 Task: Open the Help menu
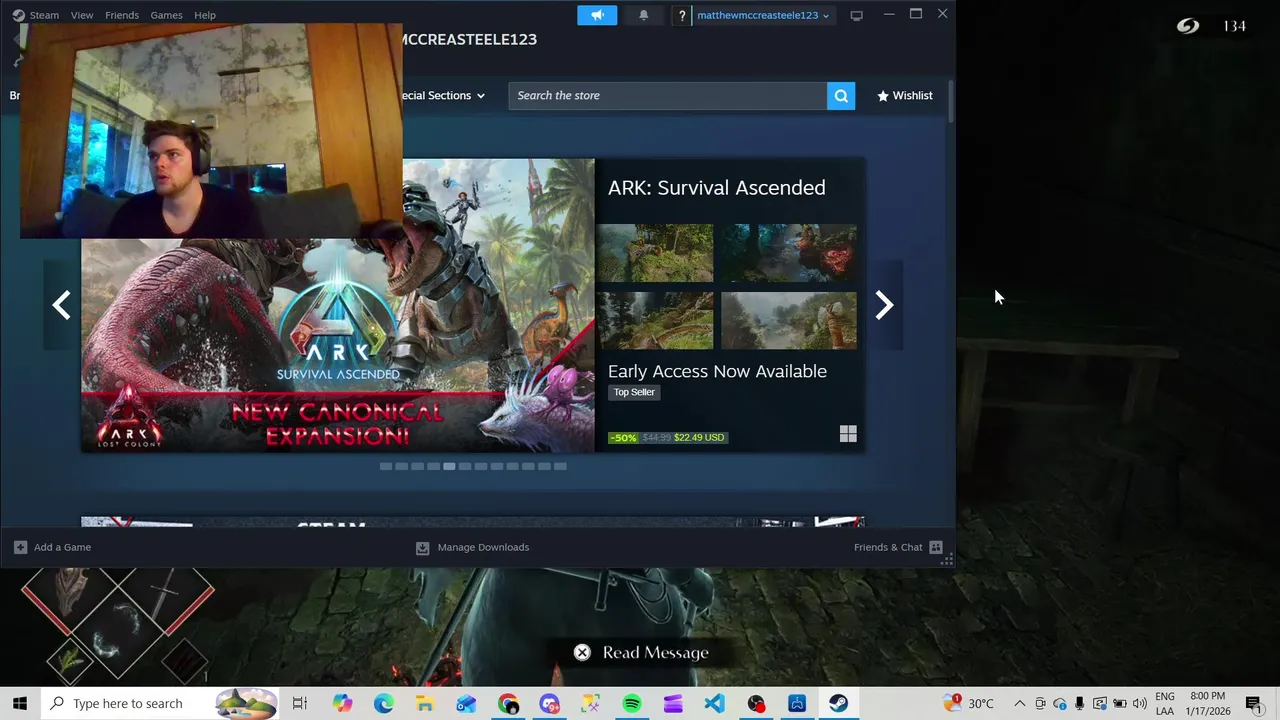tap(205, 15)
